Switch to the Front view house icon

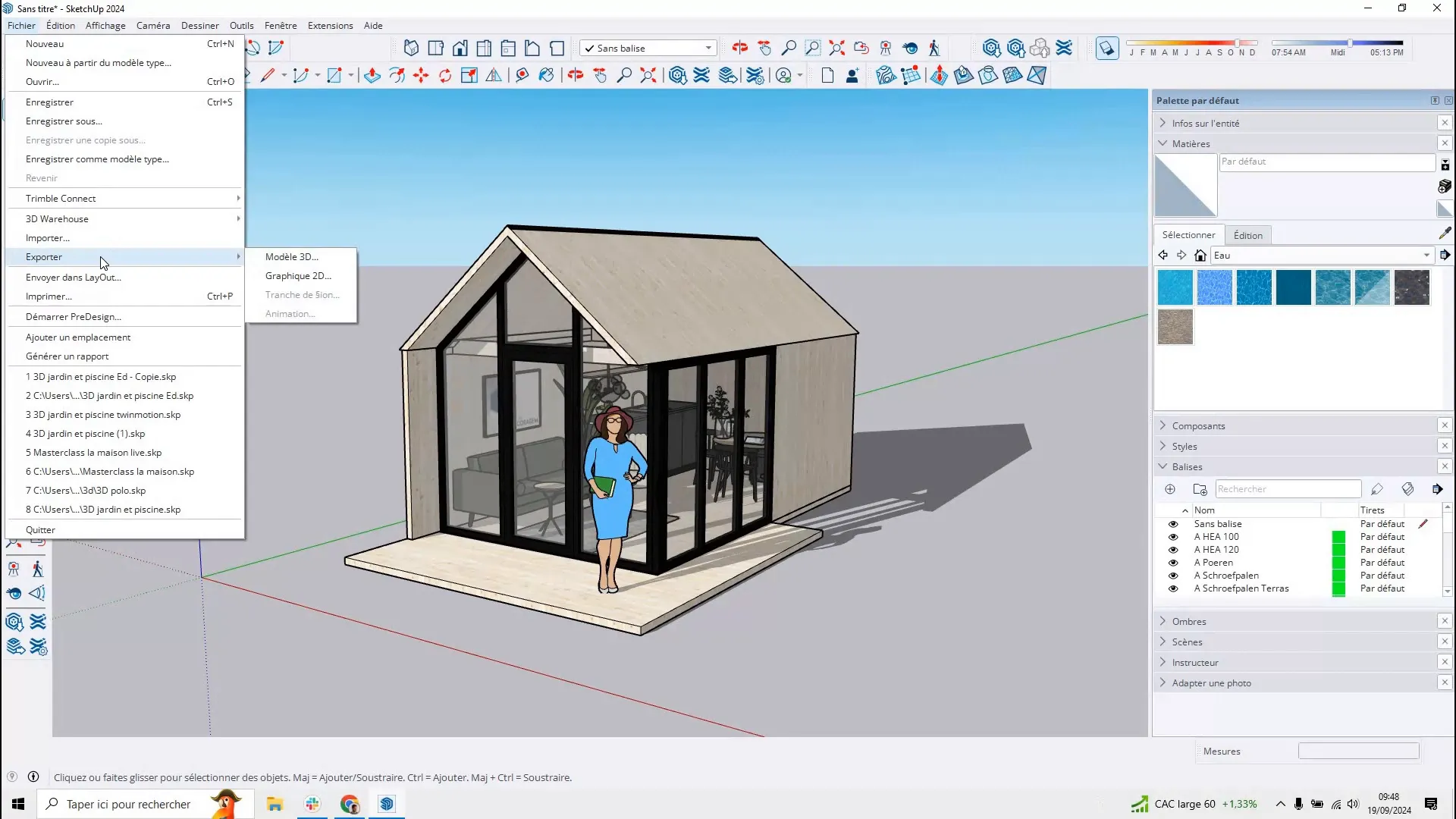[460, 48]
